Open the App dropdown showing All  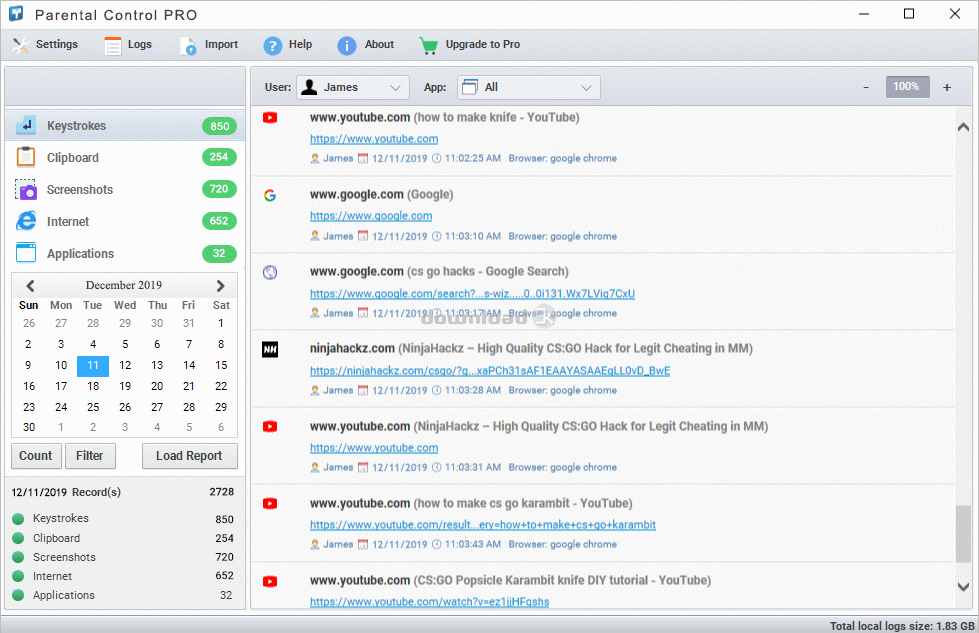point(529,87)
